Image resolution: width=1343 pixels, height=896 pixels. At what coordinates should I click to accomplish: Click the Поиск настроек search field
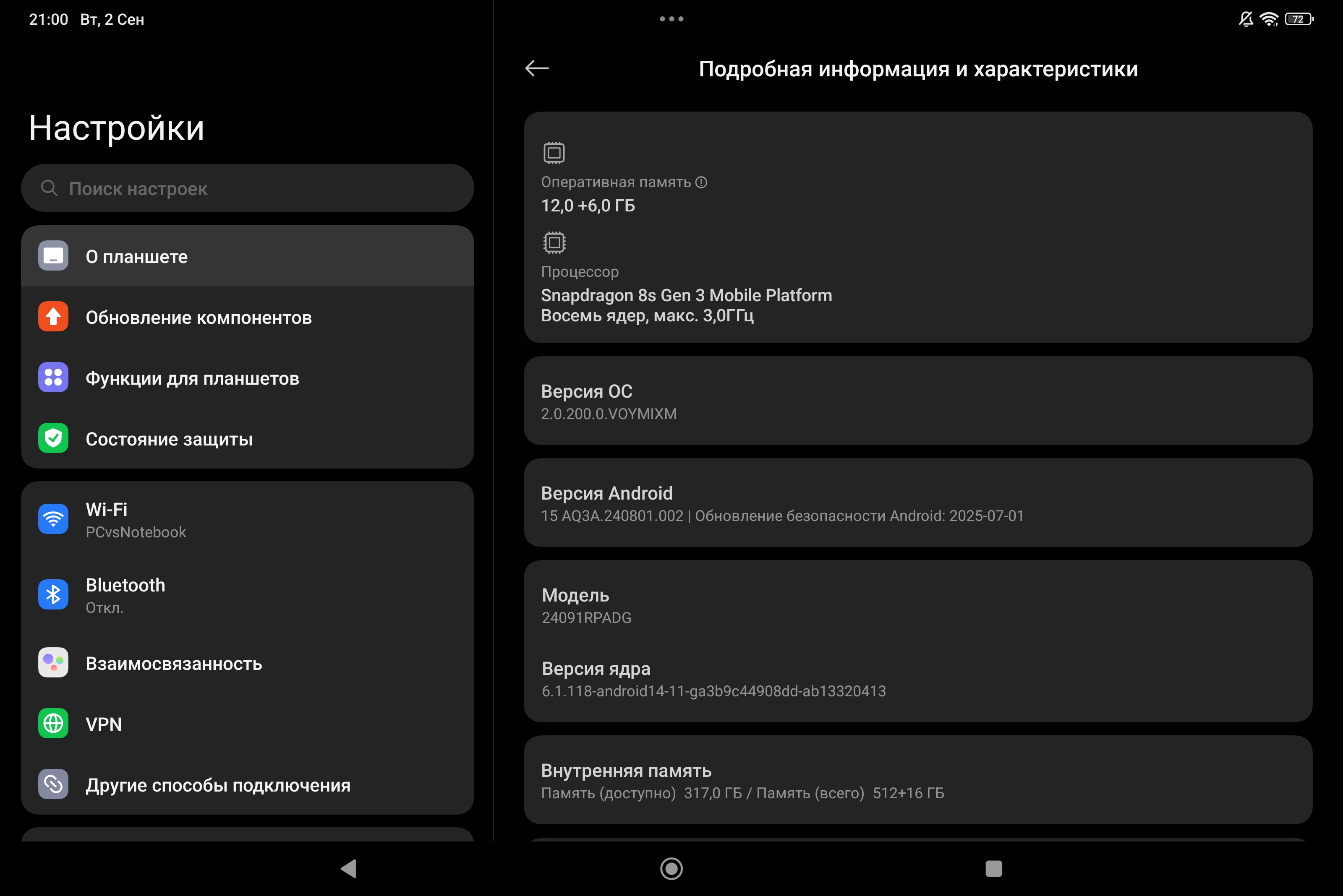point(247,189)
